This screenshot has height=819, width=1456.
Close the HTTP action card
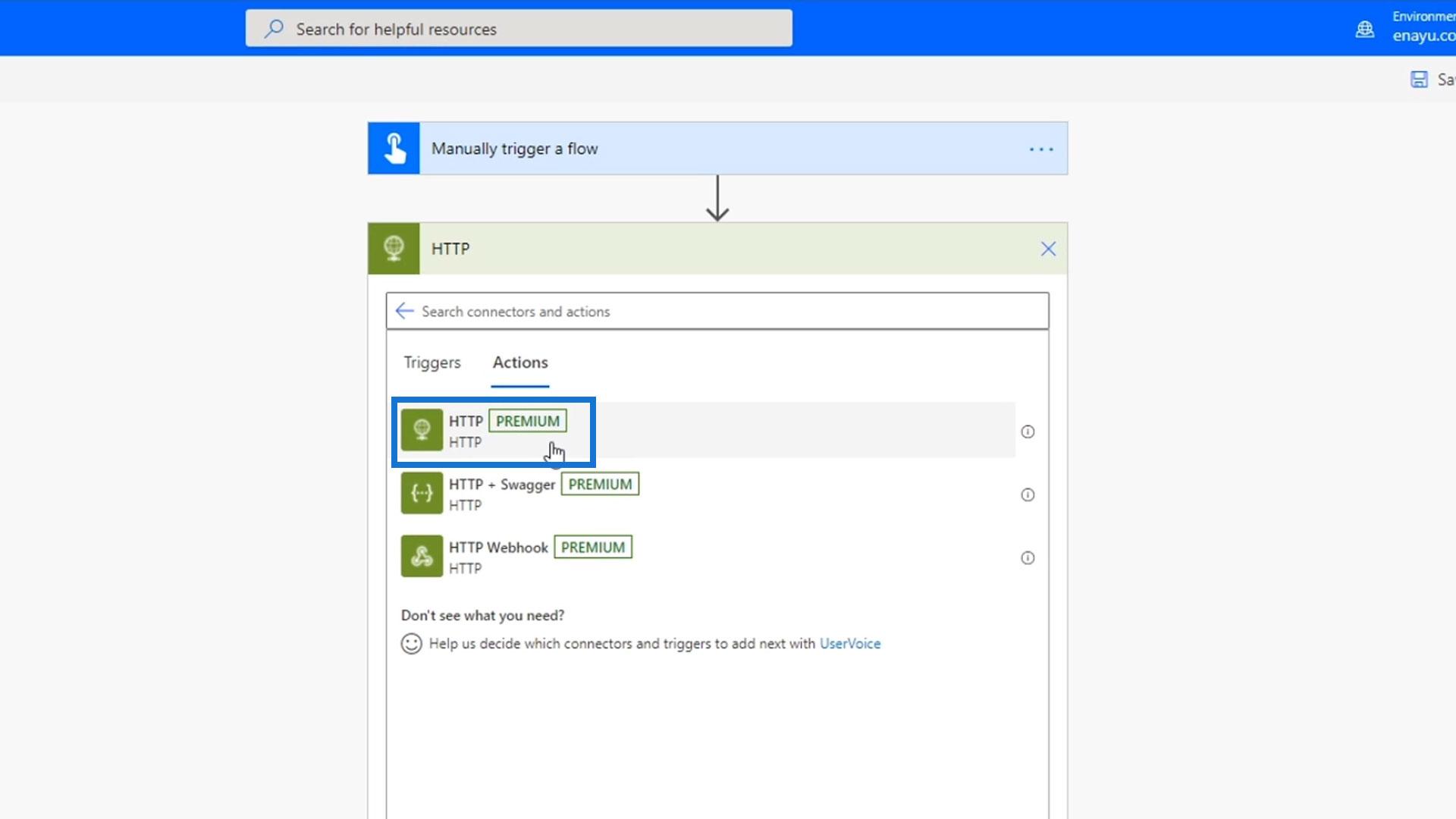(1048, 249)
